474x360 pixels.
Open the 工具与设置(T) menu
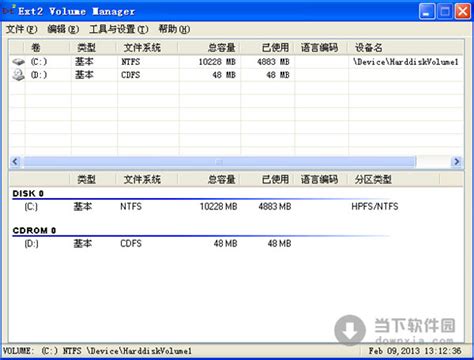pos(119,29)
